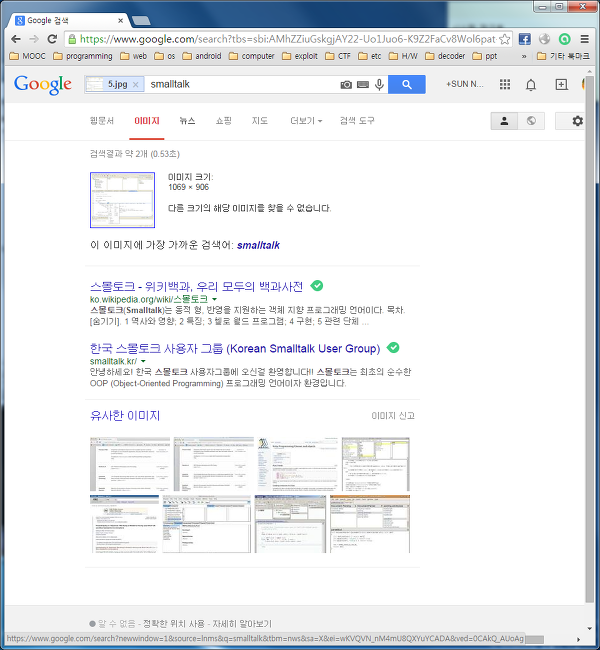Hide personal results with the globe icon
This screenshot has height=650, width=600.
531,121
